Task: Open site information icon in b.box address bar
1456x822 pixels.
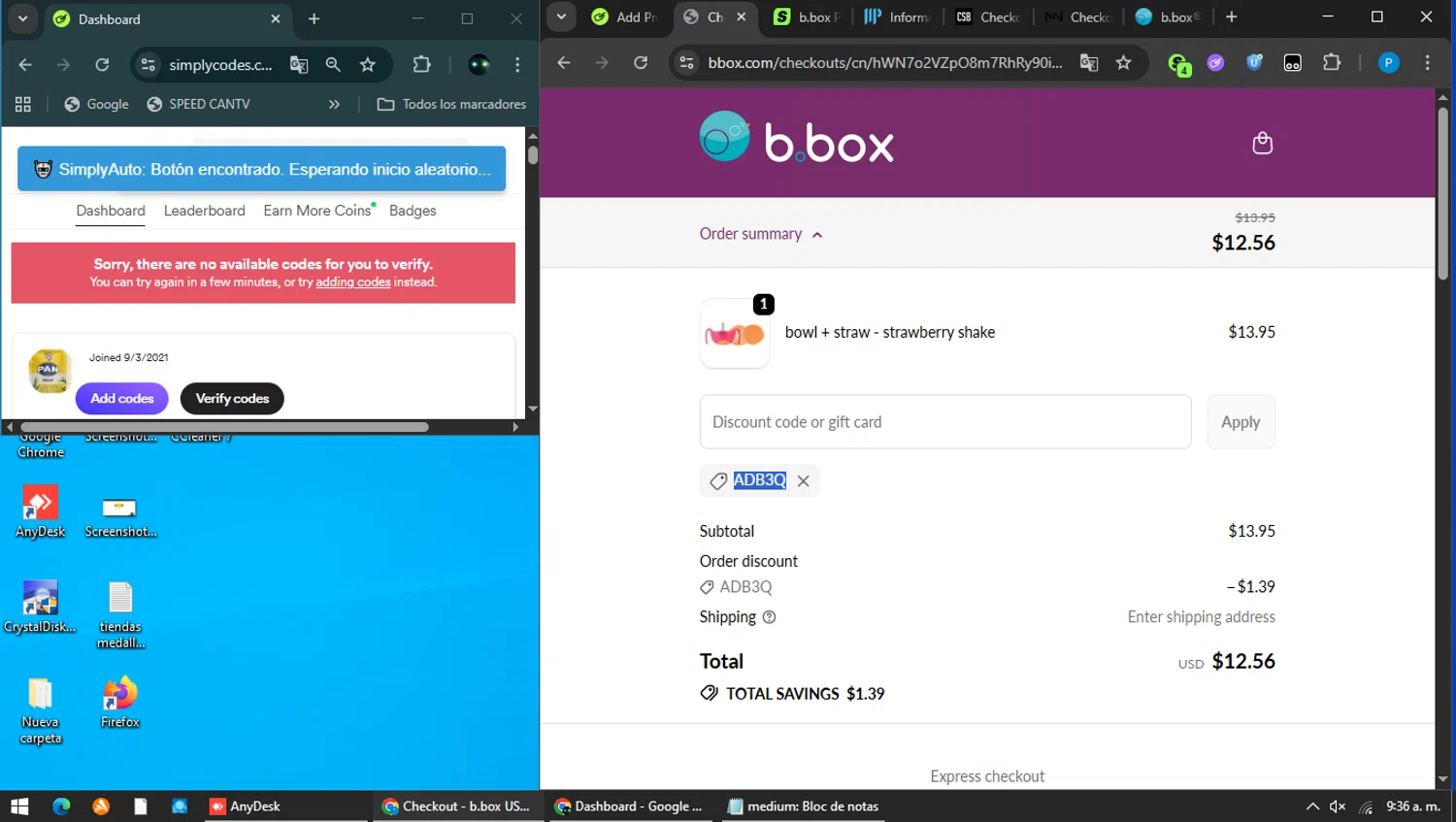Action: 686,63
